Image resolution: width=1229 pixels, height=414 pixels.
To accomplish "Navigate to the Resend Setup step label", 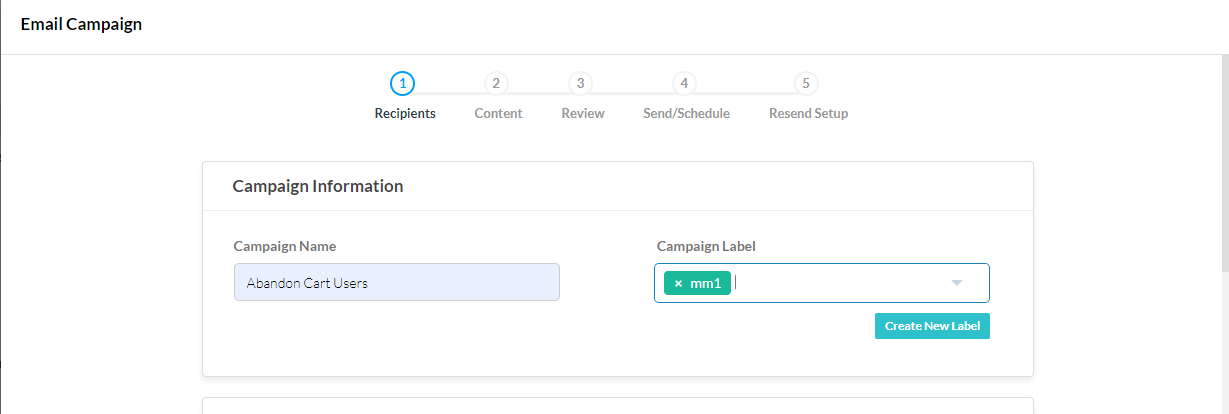I will pos(808,114).
